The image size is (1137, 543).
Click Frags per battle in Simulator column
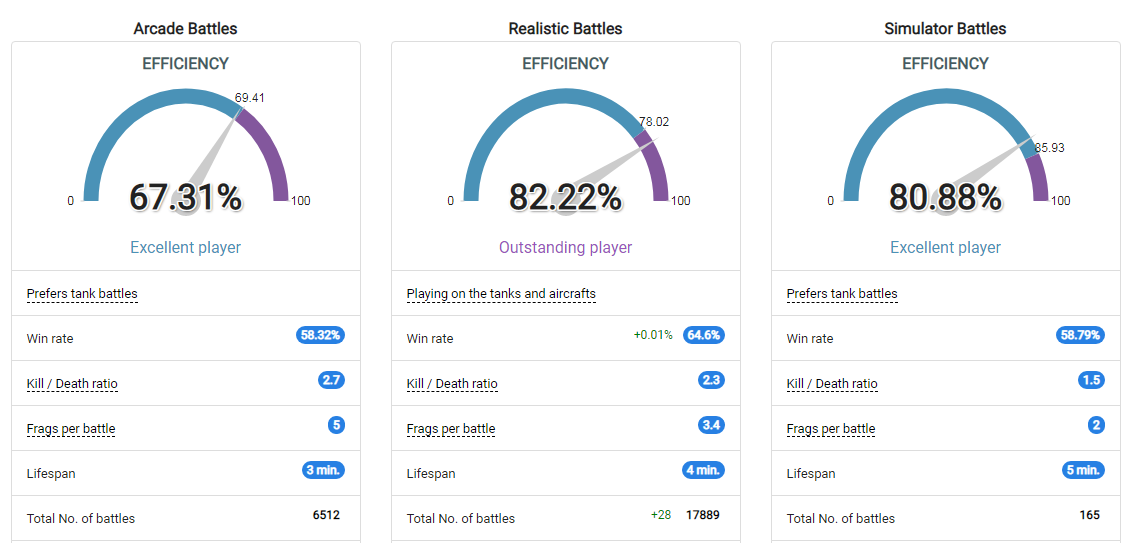831,429
